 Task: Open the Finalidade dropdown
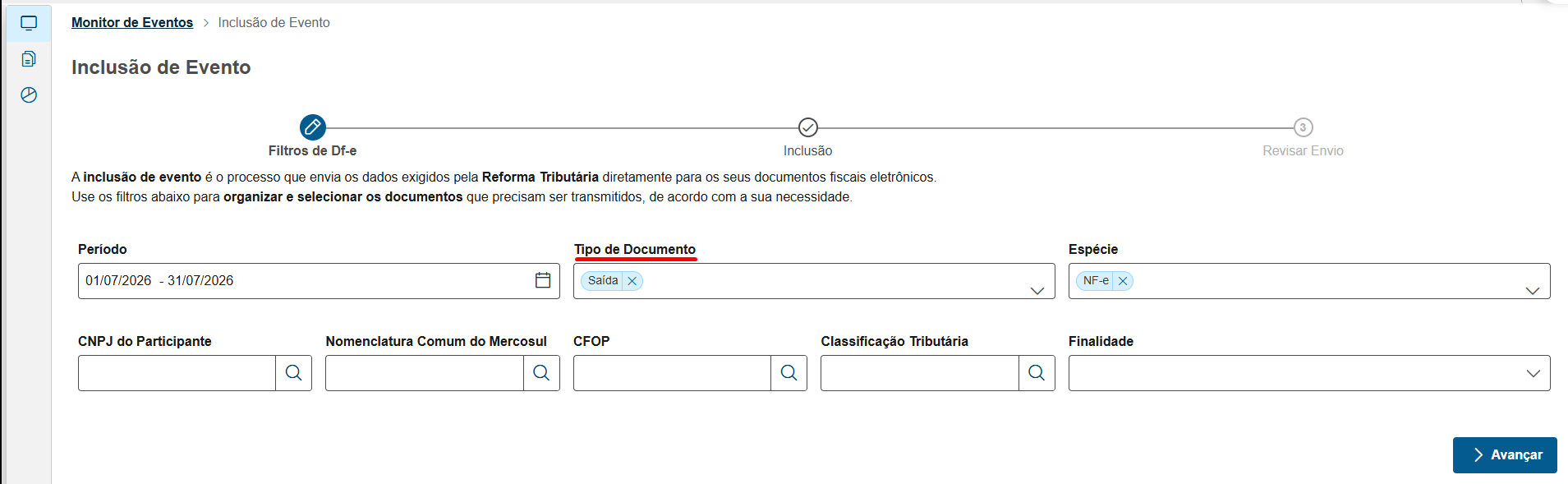[x=1309, y=373]
